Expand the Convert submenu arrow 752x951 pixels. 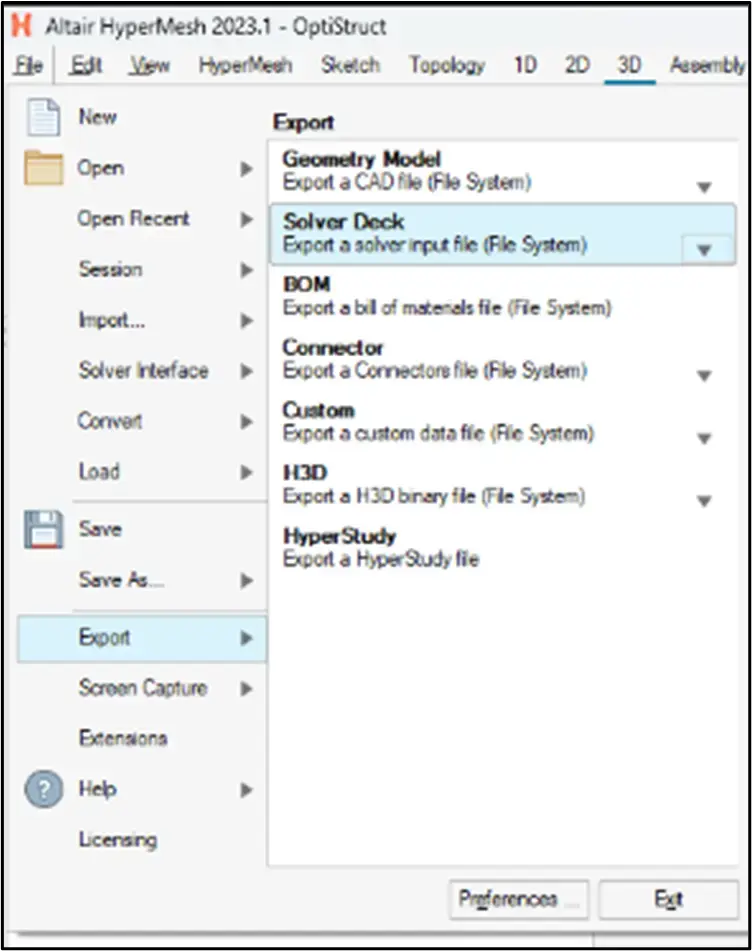pos(246,421)
